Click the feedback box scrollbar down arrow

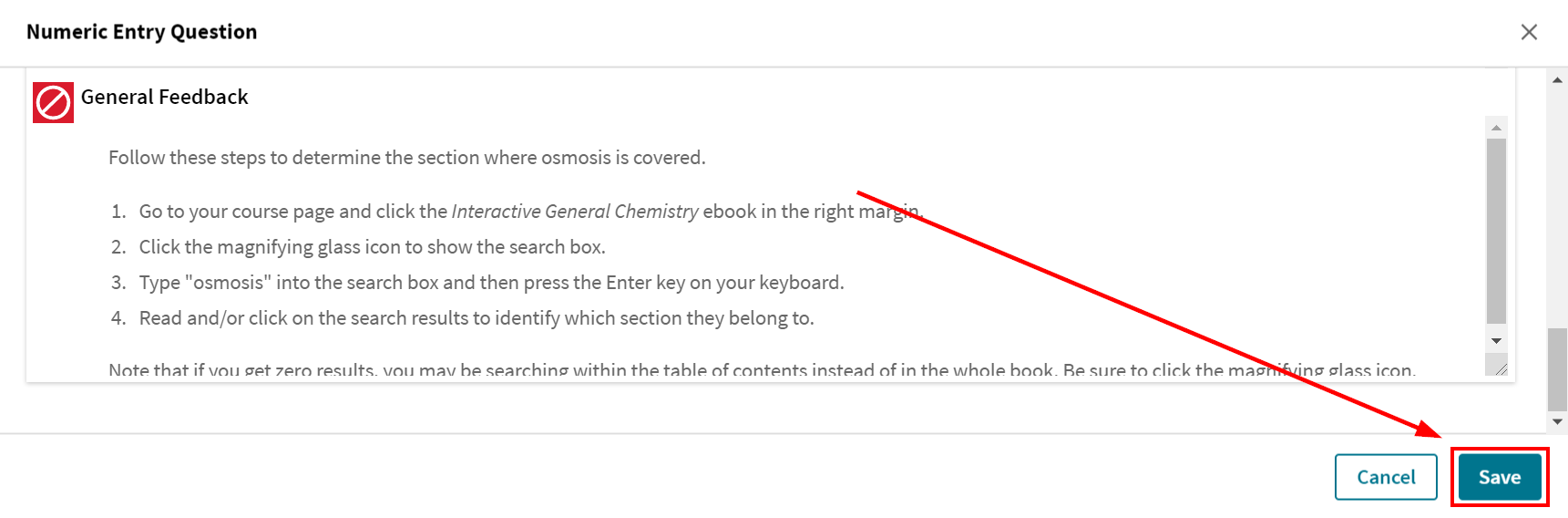tap(1496, 340)
